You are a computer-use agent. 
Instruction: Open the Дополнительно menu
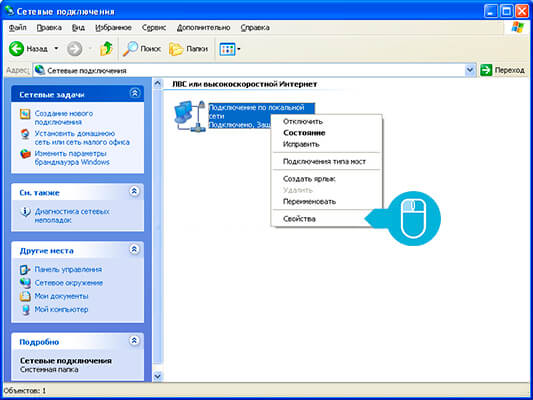click(203, 28)
